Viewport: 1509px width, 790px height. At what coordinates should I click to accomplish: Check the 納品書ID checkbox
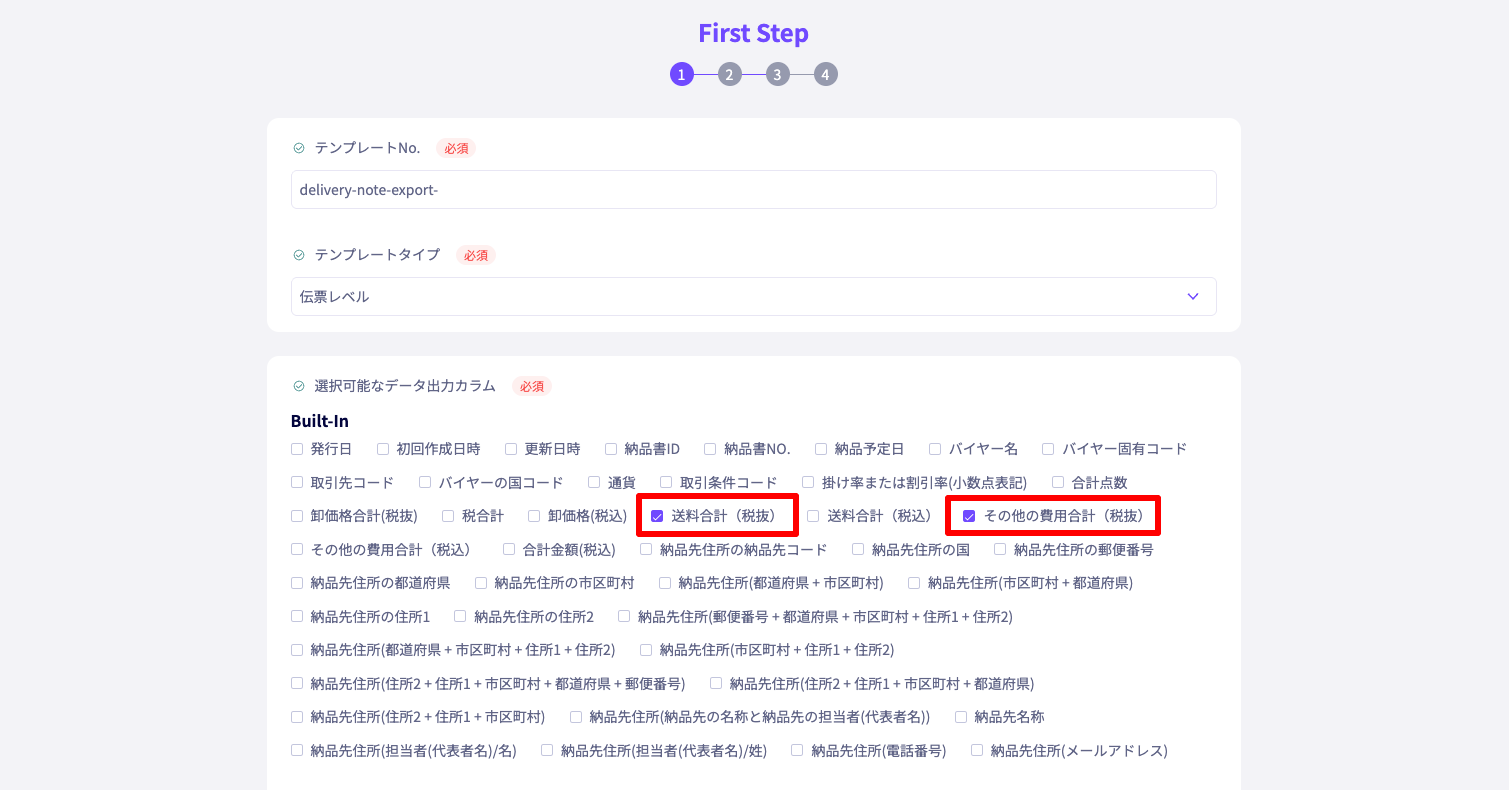(611, 449)
